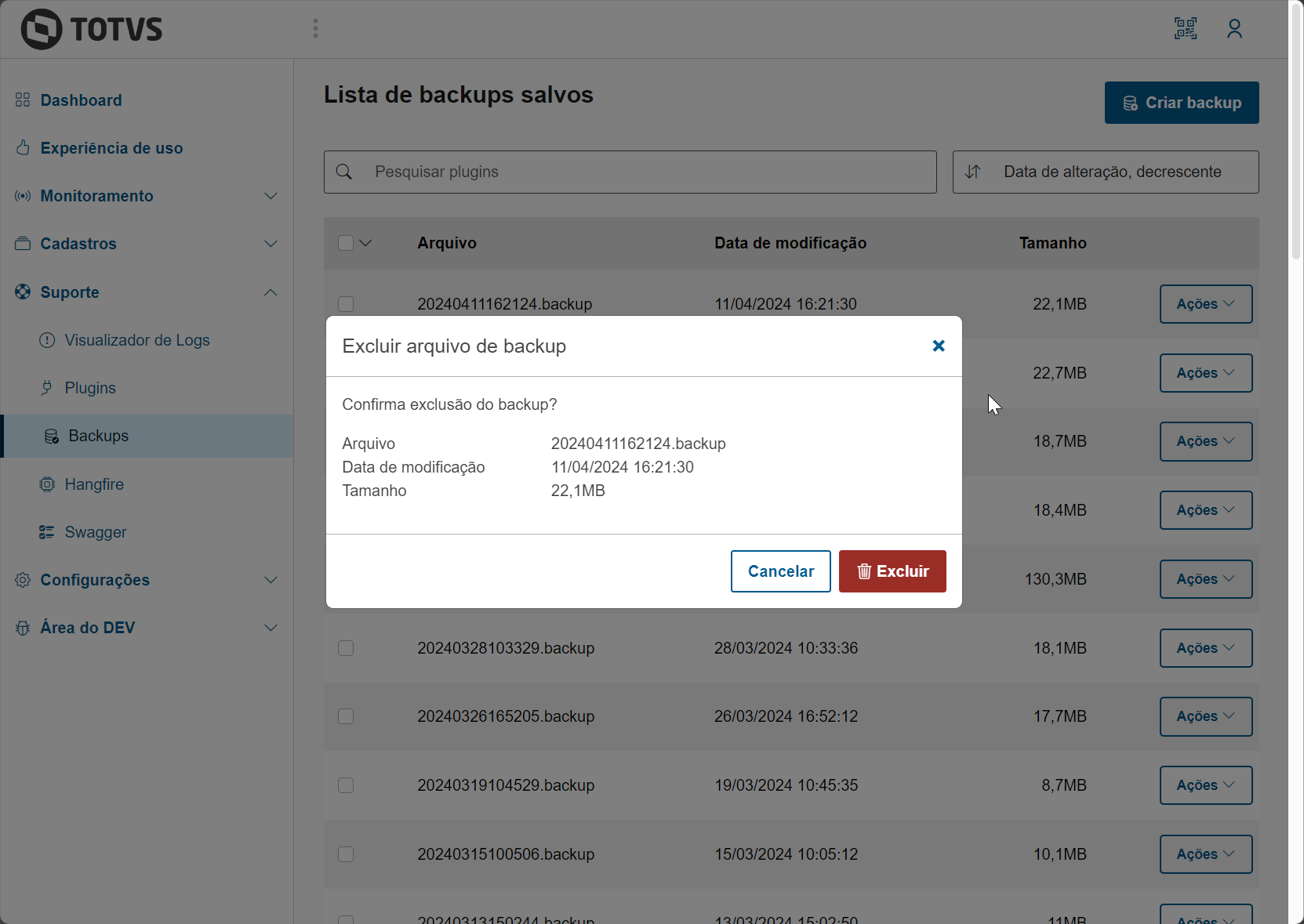Click the Hangfire gear icon in sidebar
The image size is (1304, 924).
click(48, 484)
